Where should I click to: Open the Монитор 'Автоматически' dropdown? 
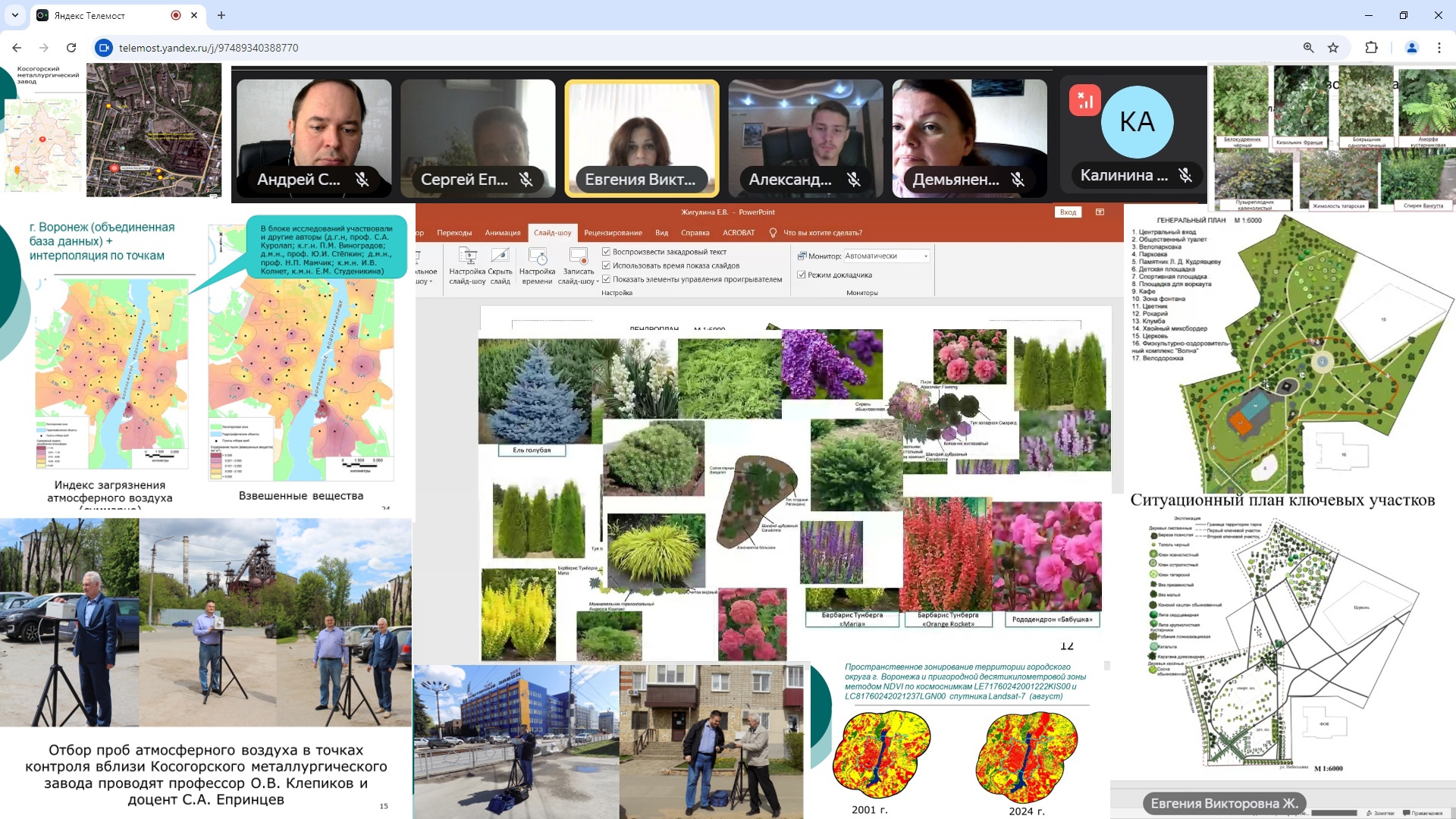point(886,256)
